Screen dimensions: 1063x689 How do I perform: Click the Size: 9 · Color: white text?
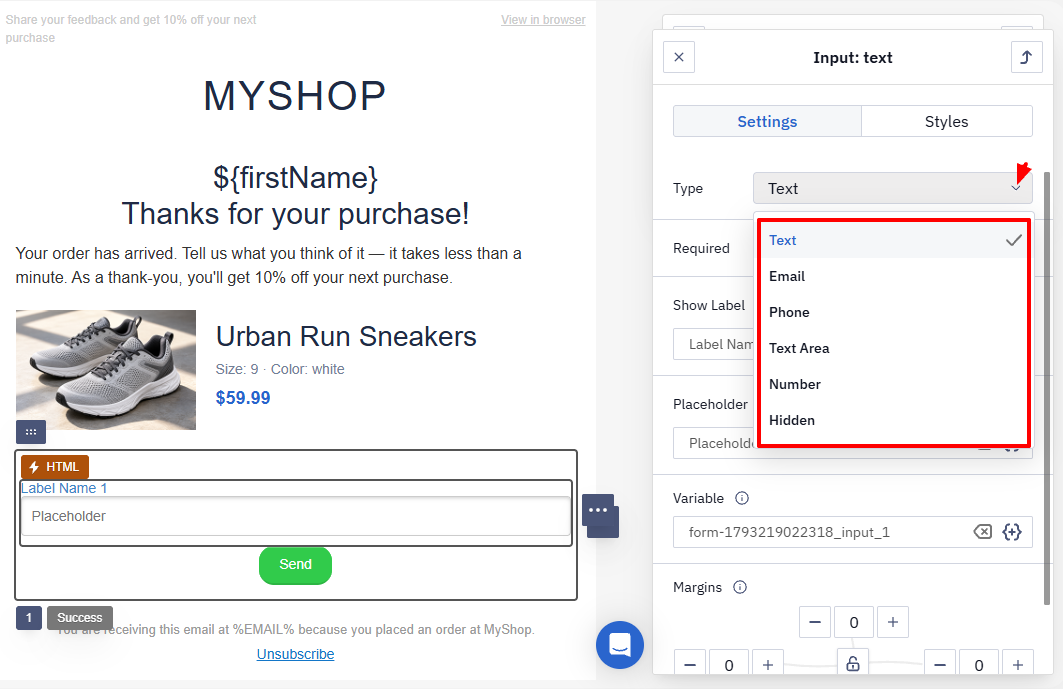tap(280, 369)
